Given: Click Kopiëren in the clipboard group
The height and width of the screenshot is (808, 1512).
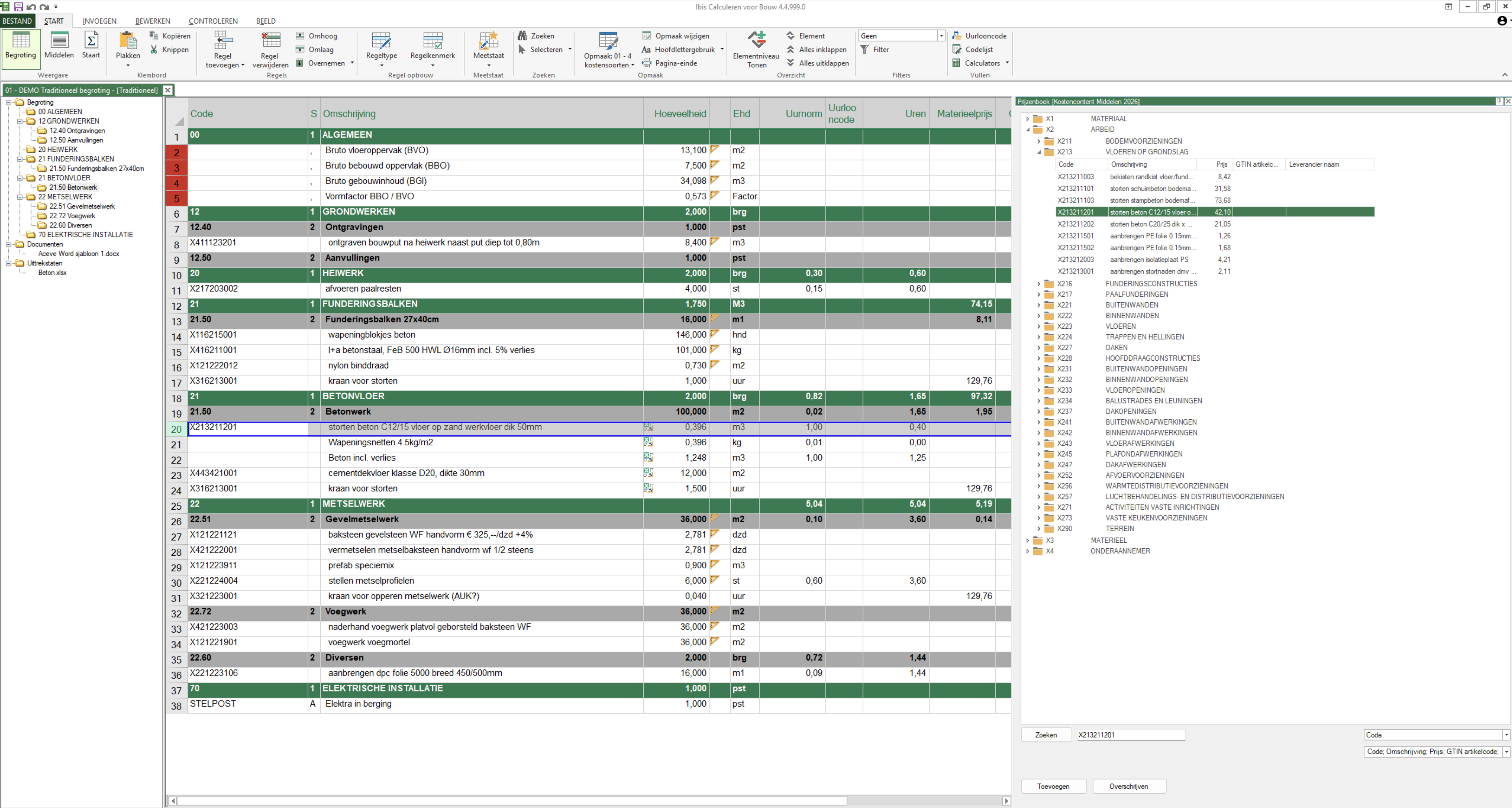Looking at the screenshot, I should [x=170, y=36].
